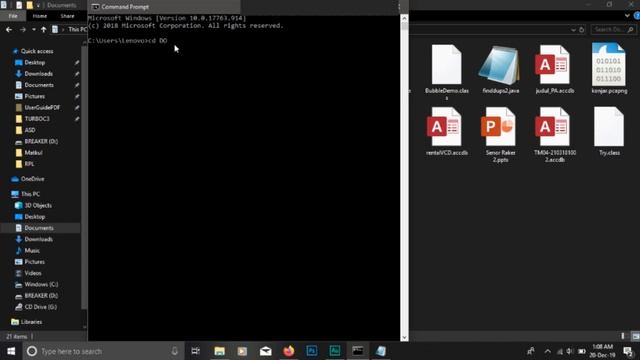Select TM04 accdb database file
This screenshot has height=360, width=640.
(554, 135)
